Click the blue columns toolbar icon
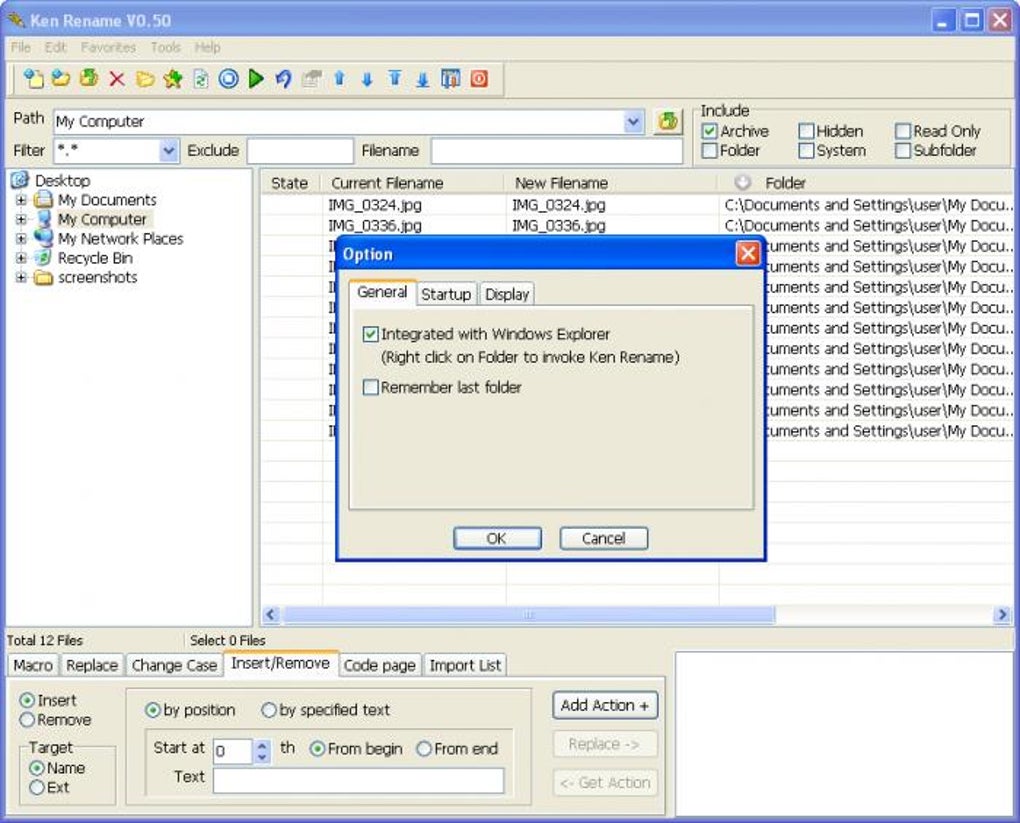The width and height of the screenshot is (1020, 823). coord(451,79)
